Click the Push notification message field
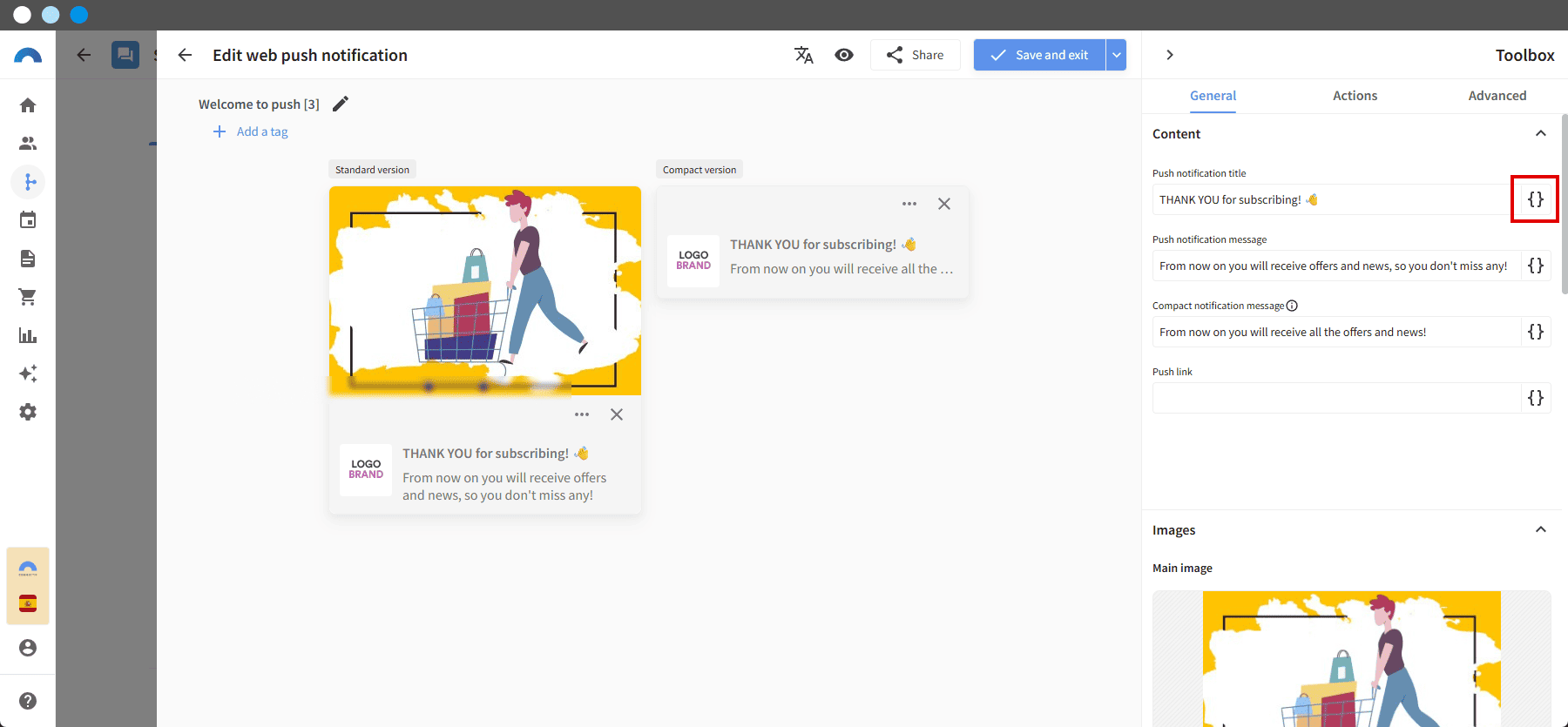This screenshot has width=1568, height=727. click(x=1335, y=266)
